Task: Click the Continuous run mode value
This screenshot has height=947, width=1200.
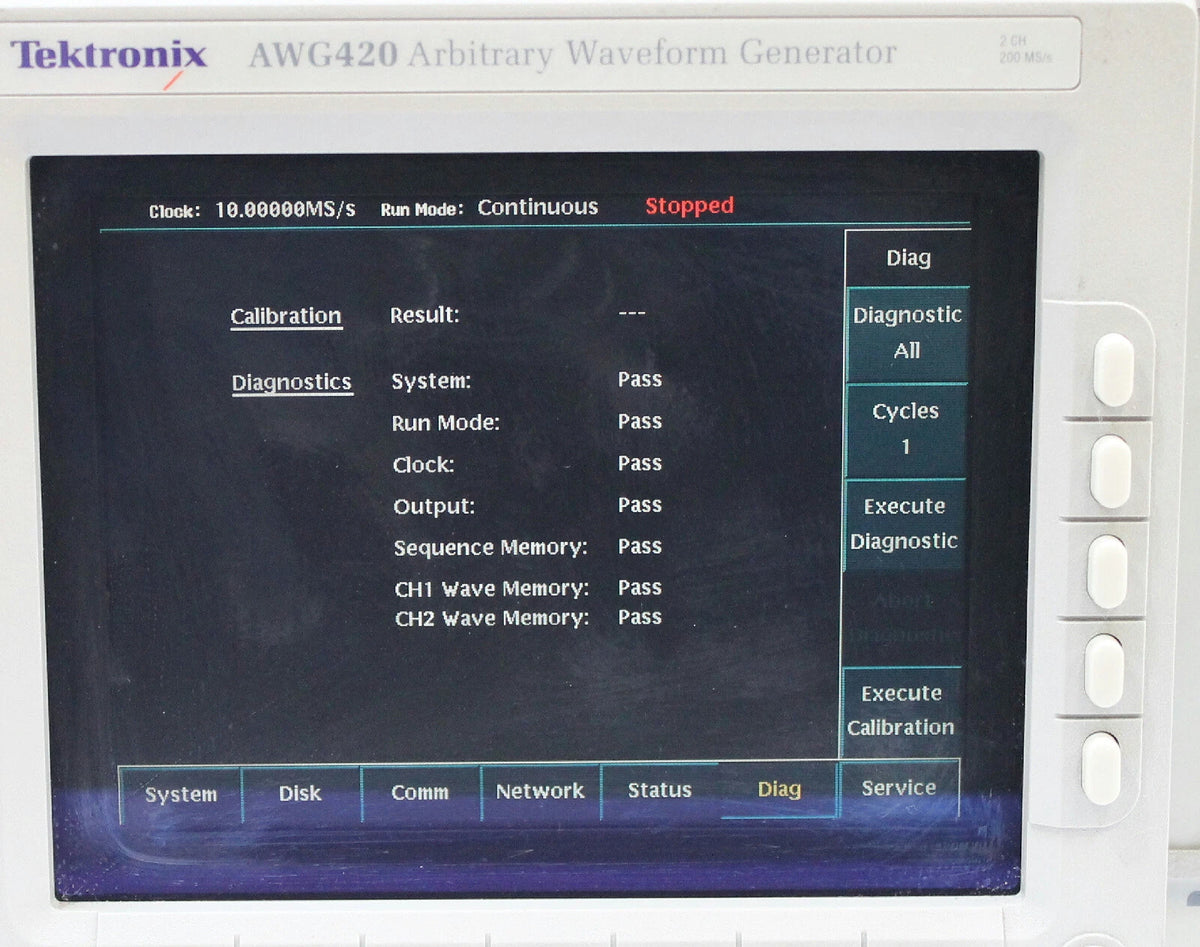Action: 538,207
